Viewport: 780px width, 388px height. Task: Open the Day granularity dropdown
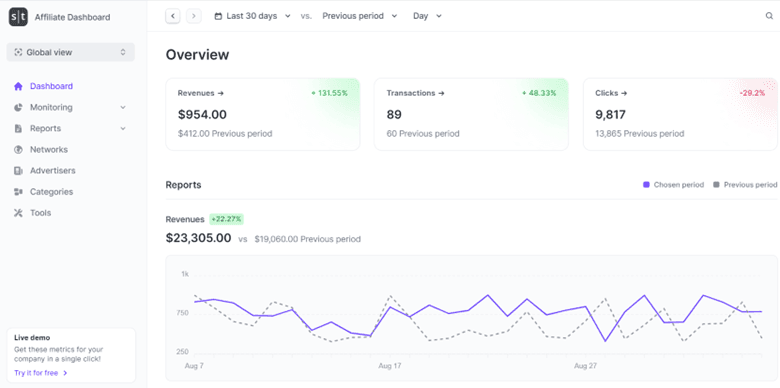427,16
